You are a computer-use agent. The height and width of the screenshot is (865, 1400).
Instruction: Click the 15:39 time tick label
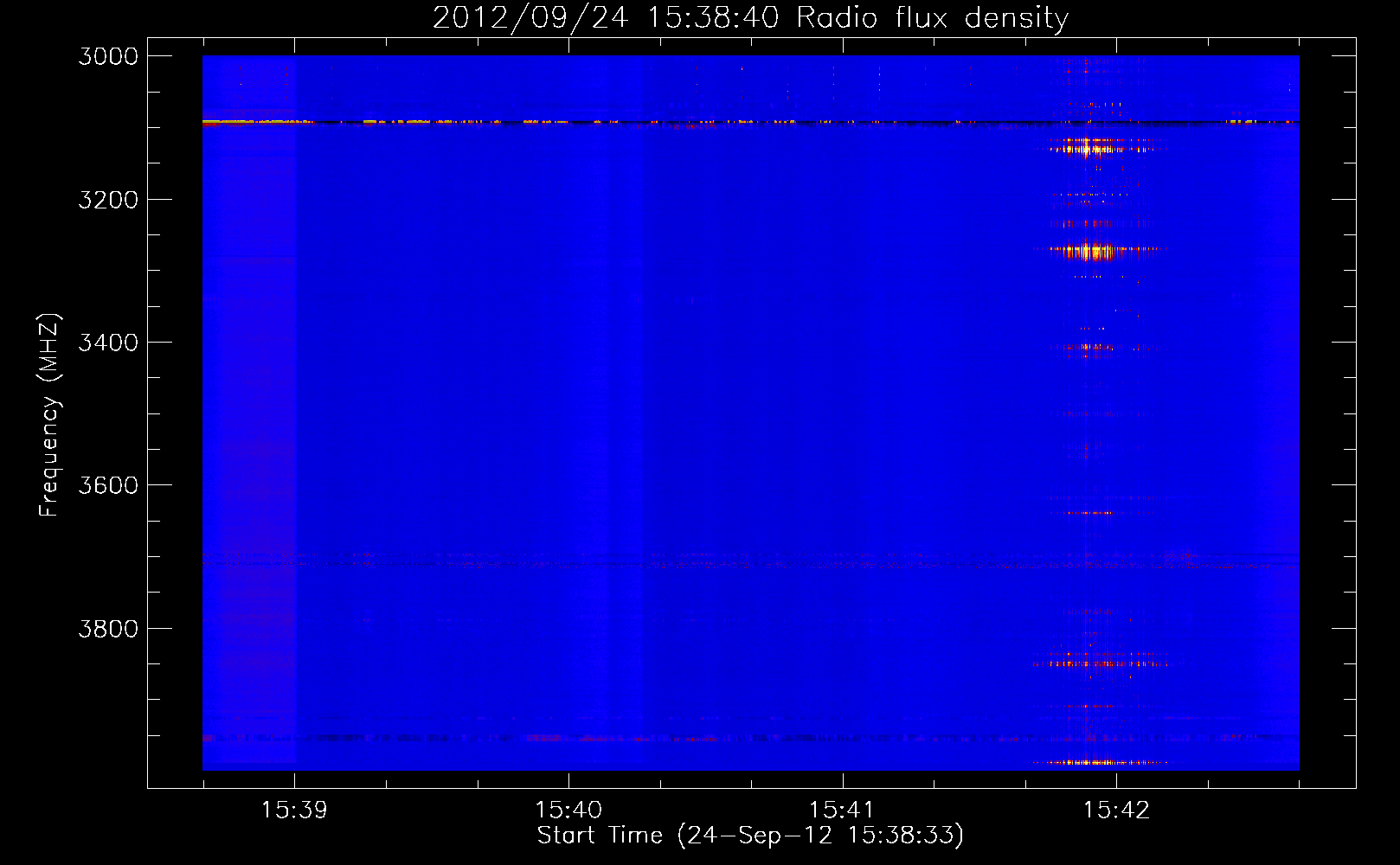click(295, 810)
